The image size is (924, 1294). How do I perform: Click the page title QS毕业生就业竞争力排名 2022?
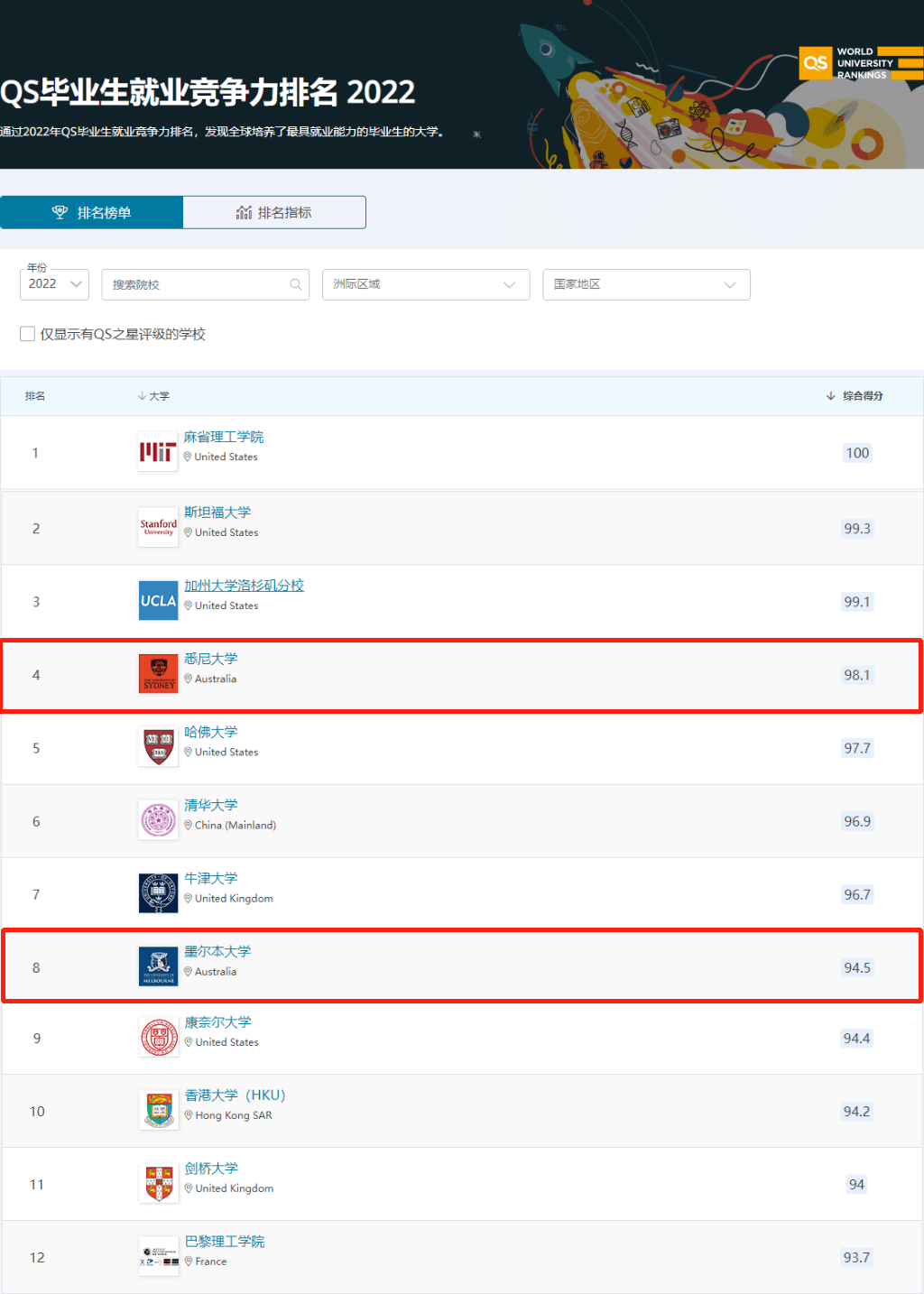(x=208, y=92)
